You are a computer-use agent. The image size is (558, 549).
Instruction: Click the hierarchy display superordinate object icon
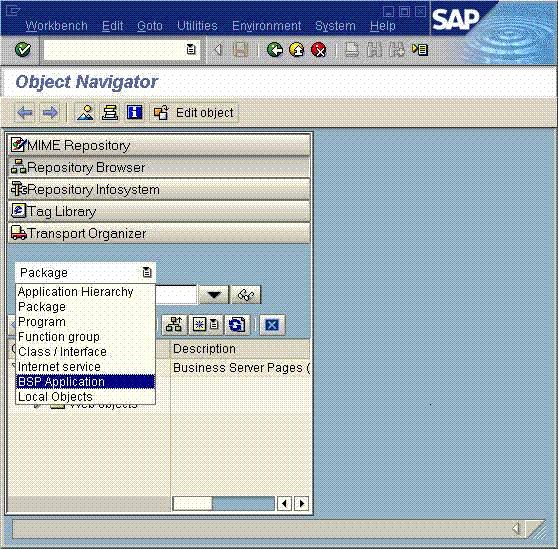tap(174, 324)
